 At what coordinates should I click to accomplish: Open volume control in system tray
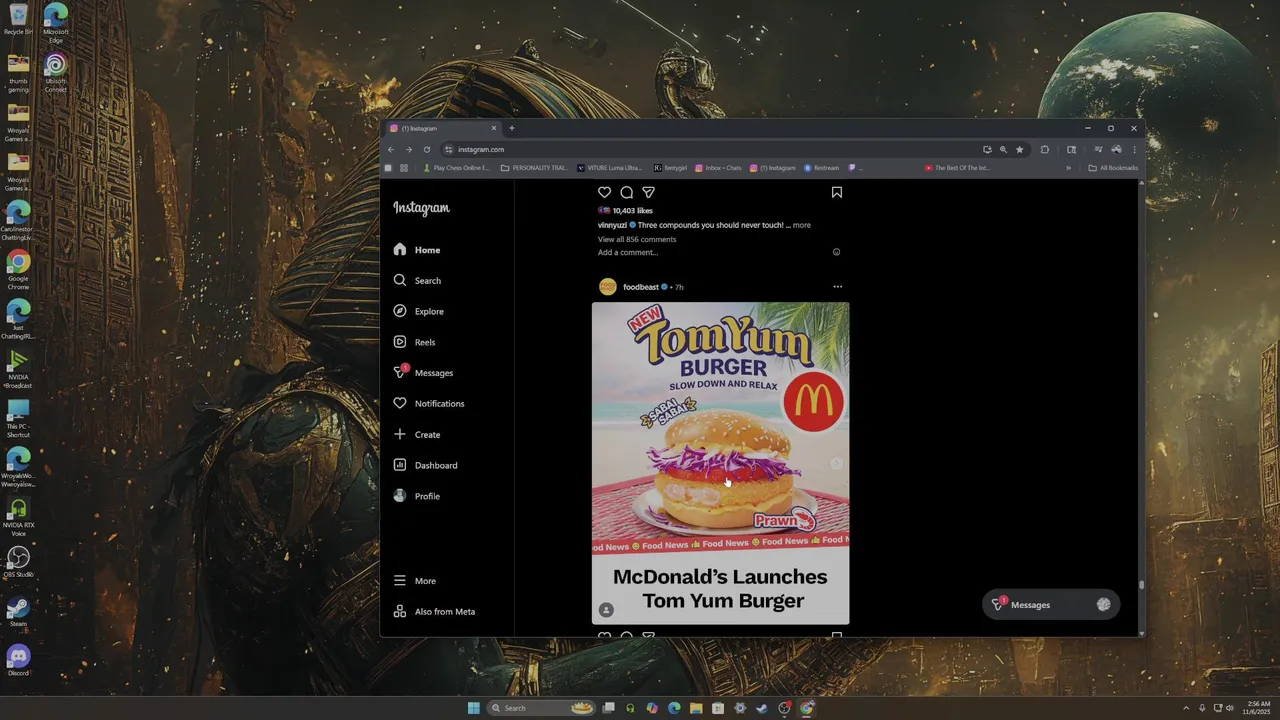1230,708
